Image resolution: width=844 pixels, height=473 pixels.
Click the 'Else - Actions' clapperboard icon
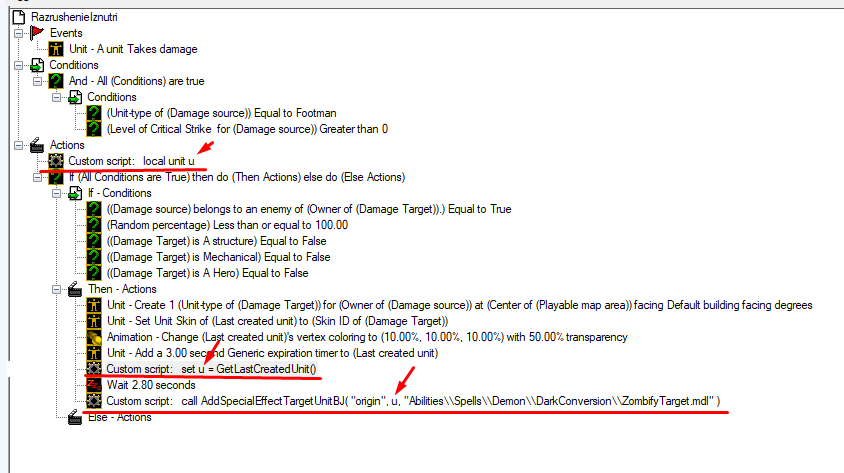[75, 417]
